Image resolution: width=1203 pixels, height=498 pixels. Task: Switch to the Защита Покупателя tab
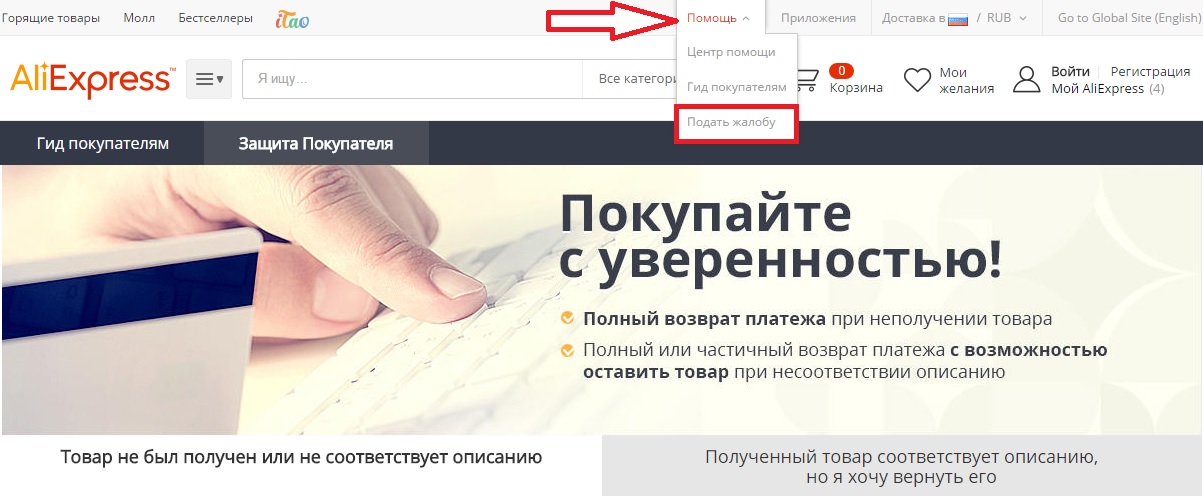click(x=316, y=143)
